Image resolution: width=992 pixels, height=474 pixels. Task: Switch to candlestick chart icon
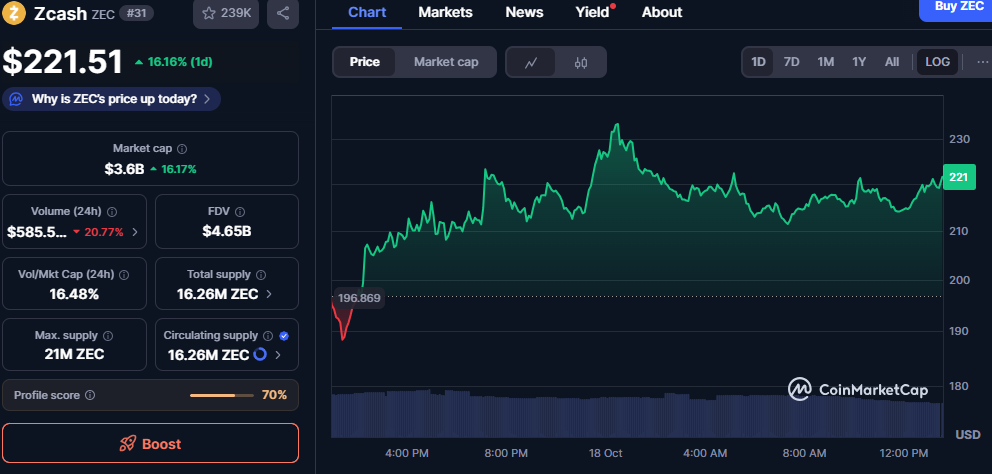581,62
